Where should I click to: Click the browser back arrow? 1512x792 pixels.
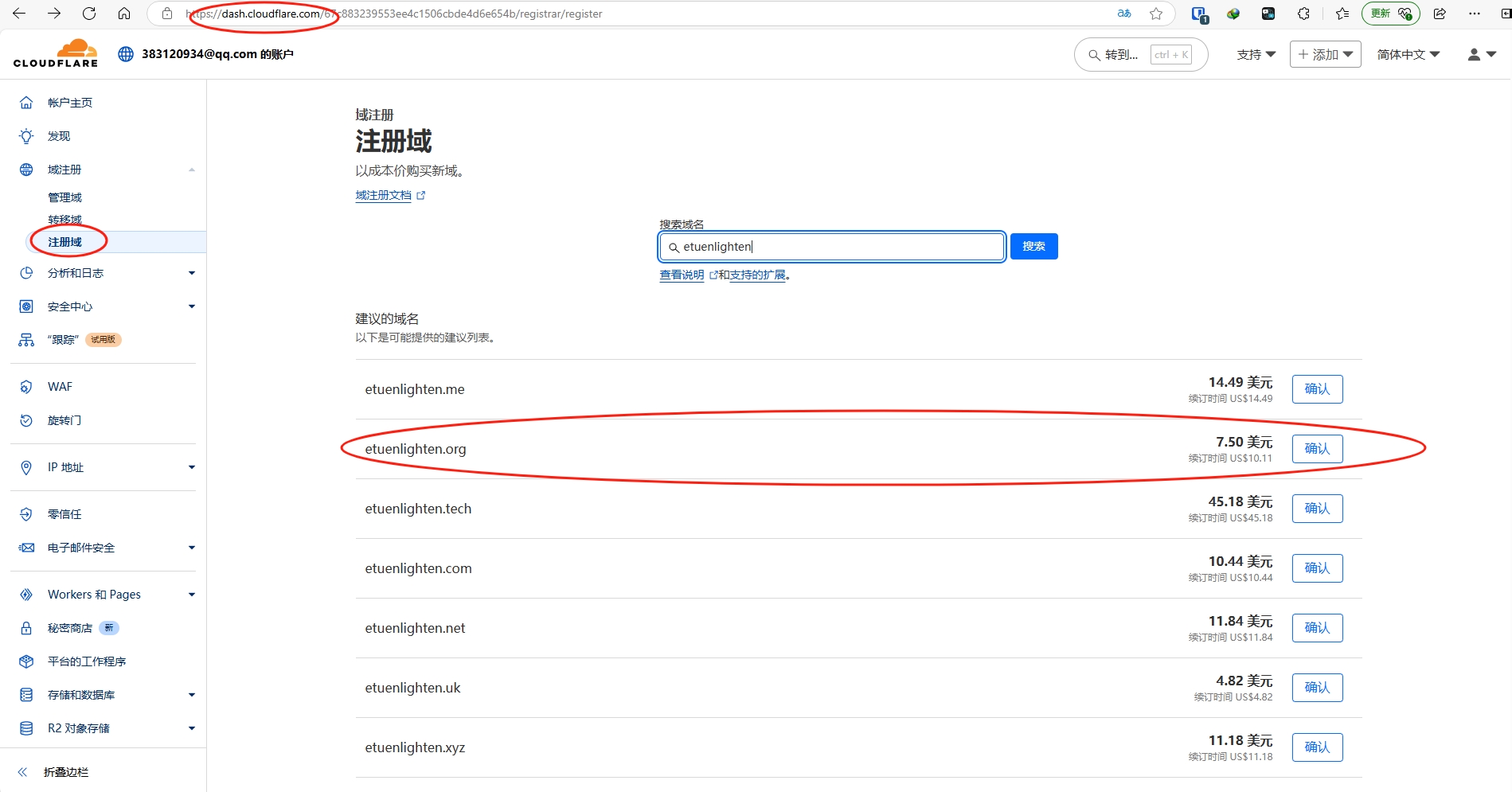click(x=19, y=14)
